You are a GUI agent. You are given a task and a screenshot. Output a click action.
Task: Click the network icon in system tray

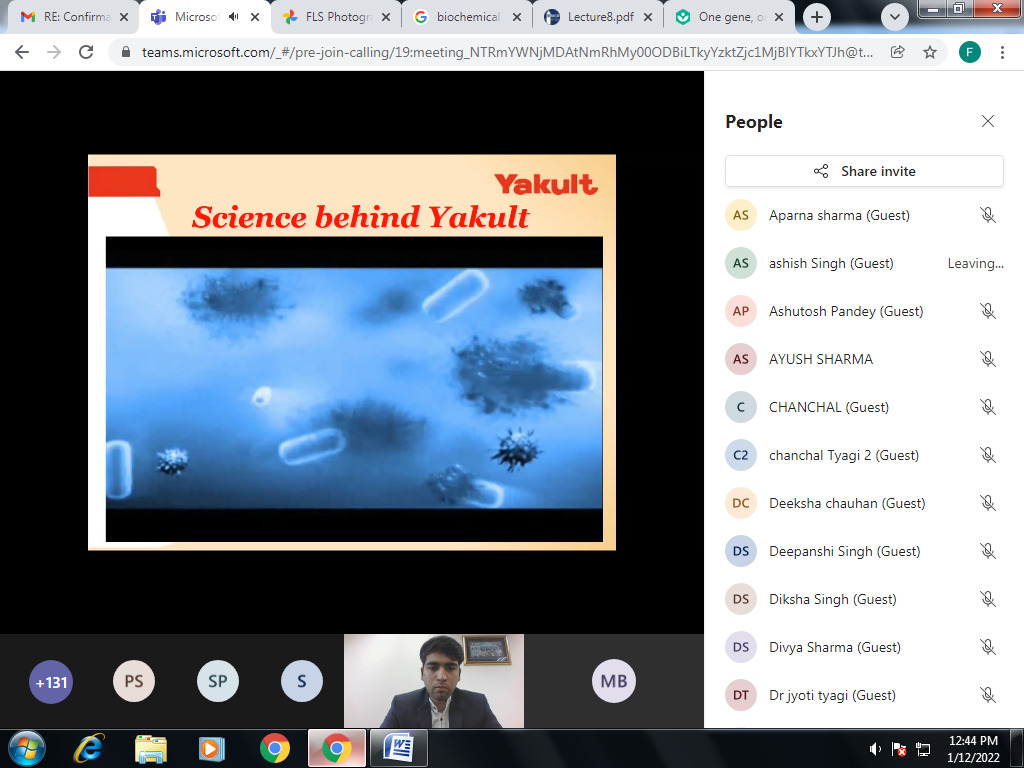(923, 749)
